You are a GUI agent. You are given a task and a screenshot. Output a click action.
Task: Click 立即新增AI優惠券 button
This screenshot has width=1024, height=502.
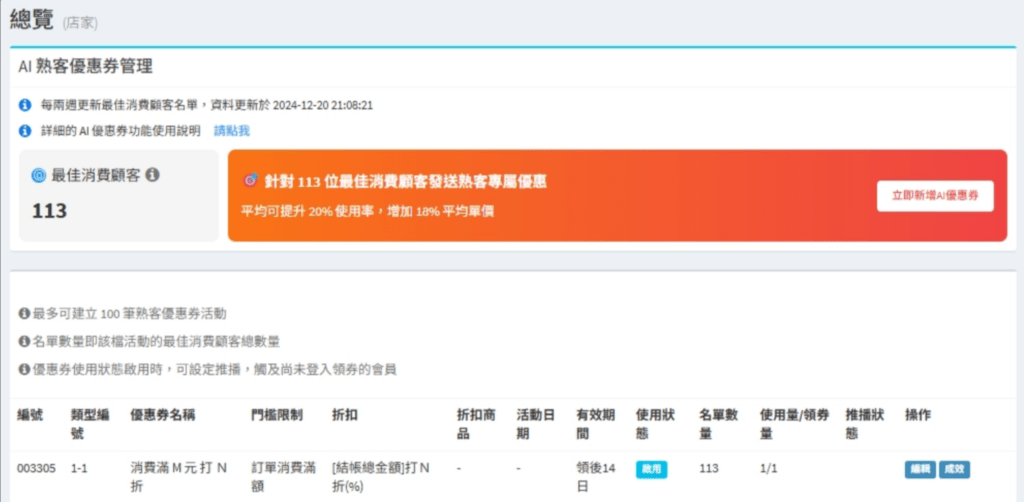point(935,196)
